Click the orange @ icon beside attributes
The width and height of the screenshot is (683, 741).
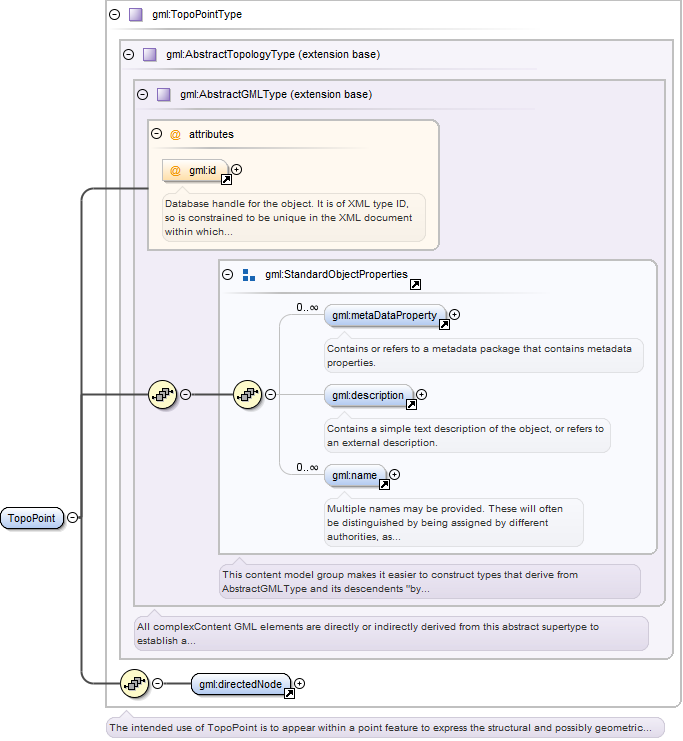coord(175,135)
